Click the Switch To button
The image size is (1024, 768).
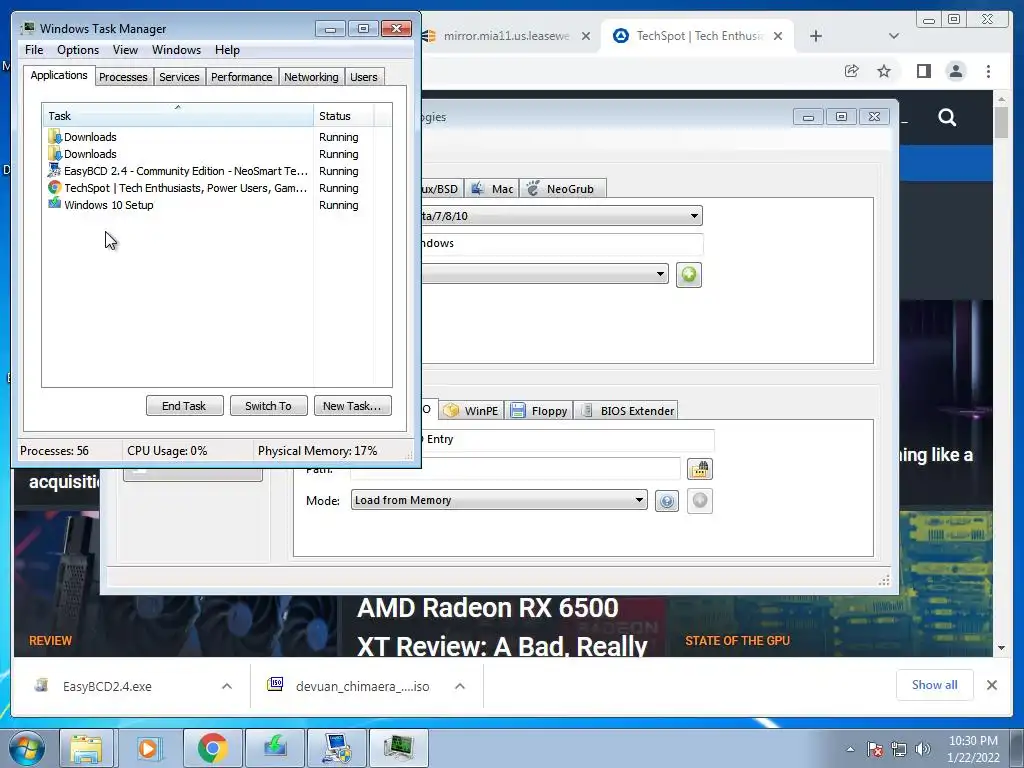click(268, 406)
